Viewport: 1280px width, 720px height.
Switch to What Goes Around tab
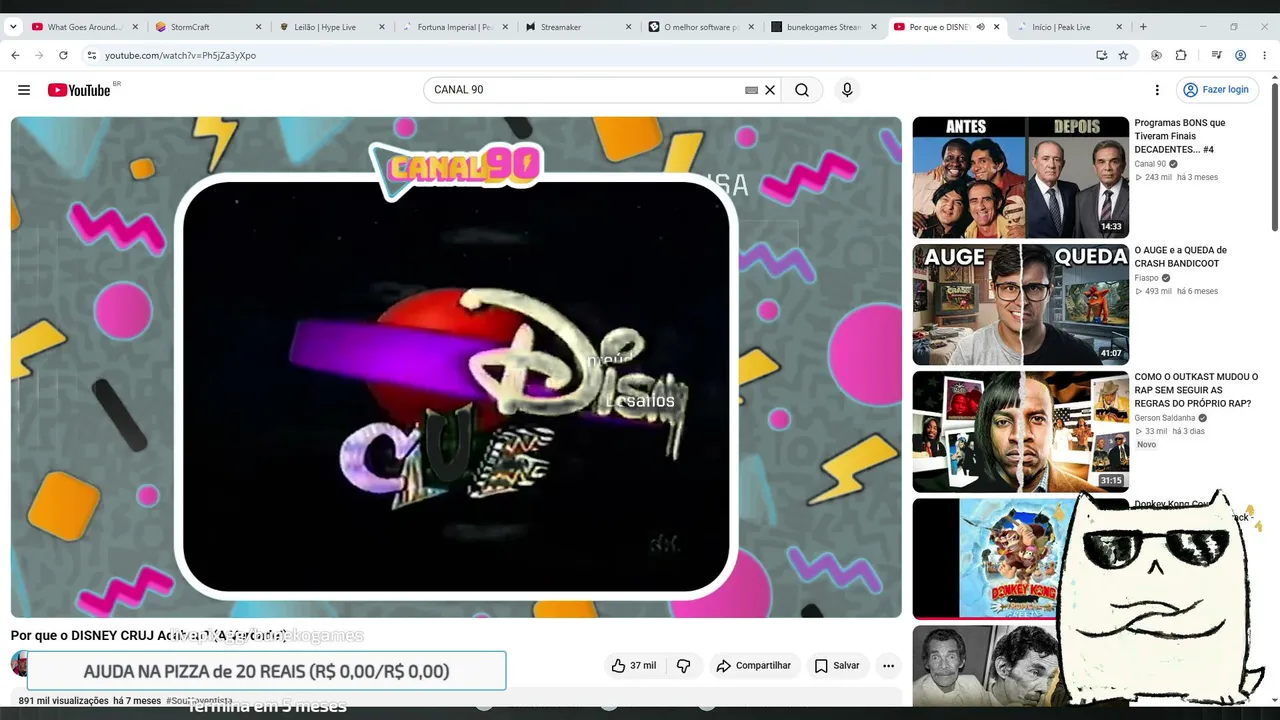click(84, 27)
